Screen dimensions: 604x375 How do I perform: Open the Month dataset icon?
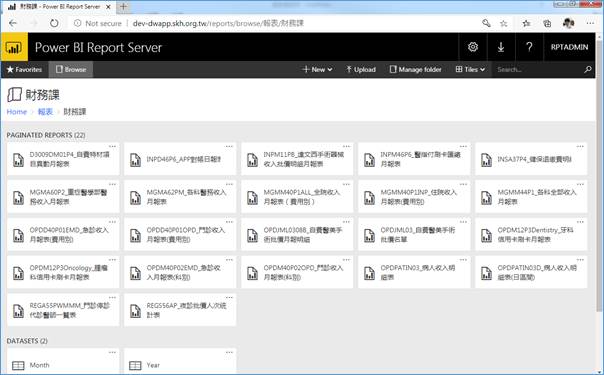(18, 365)
